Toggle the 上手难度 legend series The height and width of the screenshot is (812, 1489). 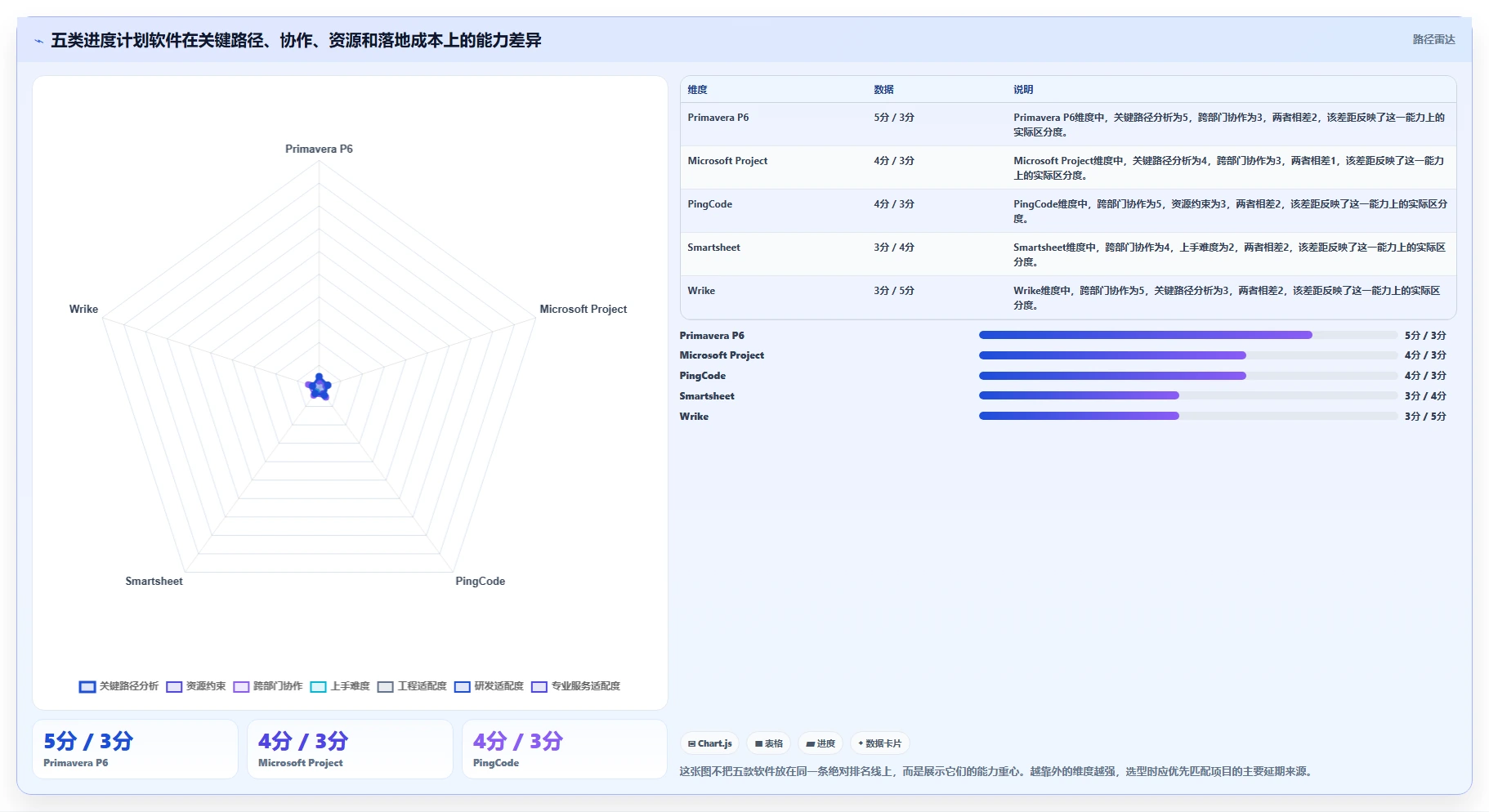340,686
